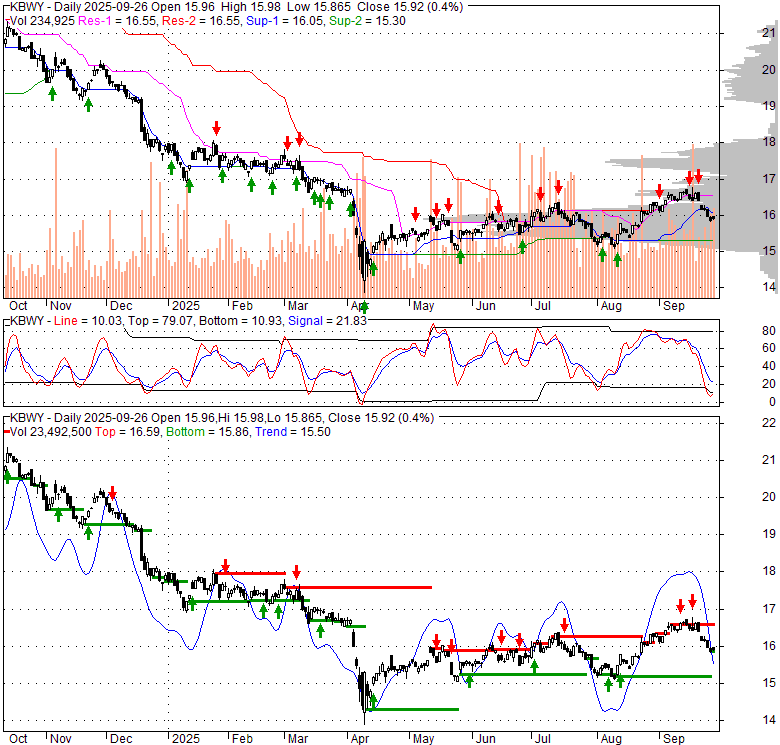
Task: Click Sep on the top chart's time axis
Action: click(x=674, y=306)
